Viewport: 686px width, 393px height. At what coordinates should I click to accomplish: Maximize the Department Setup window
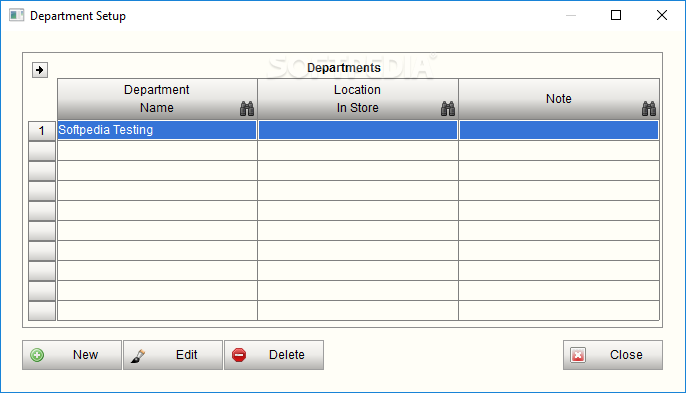pos(616,15)
